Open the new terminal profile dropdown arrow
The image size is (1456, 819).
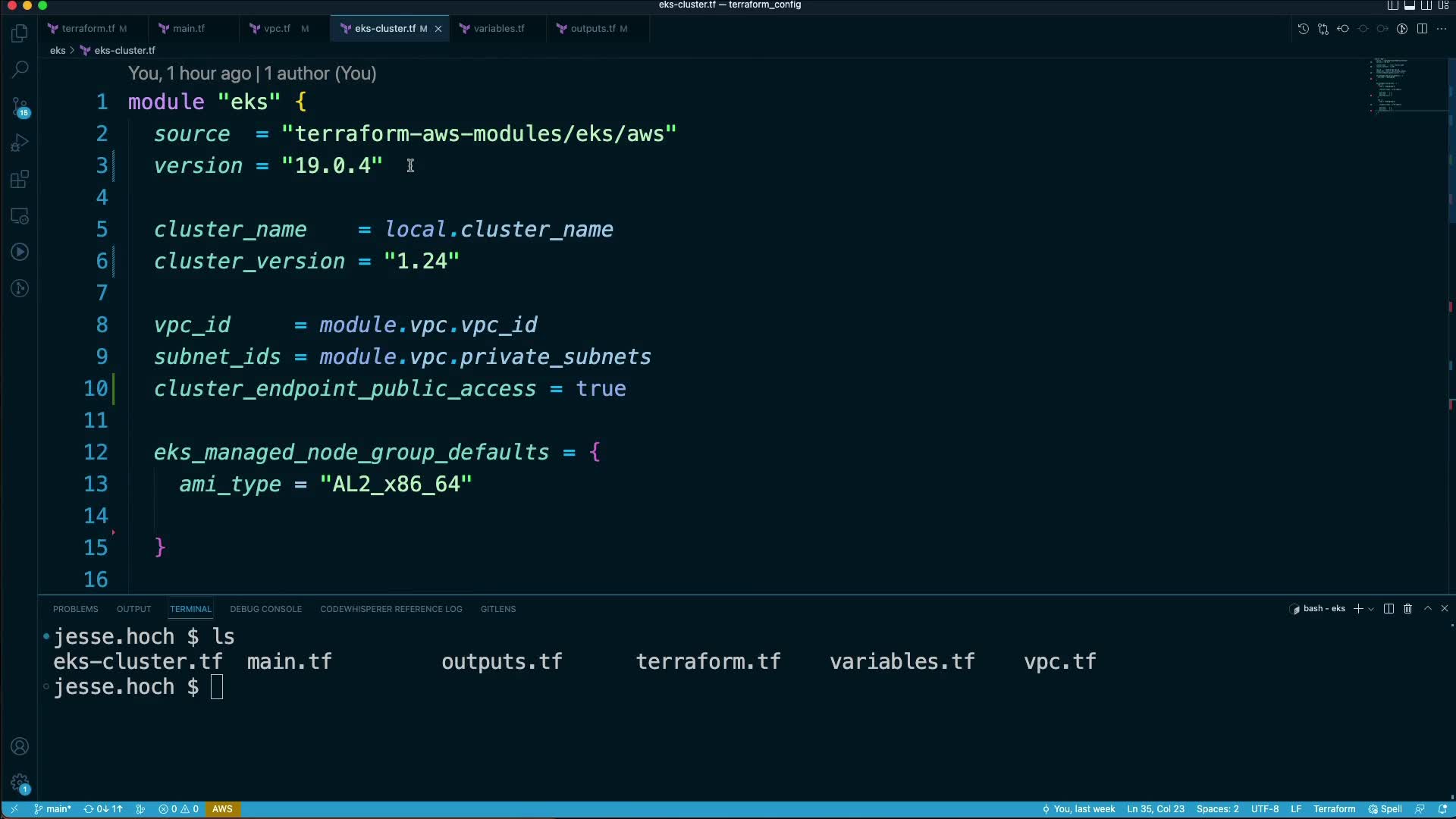tap(1371, 609)
